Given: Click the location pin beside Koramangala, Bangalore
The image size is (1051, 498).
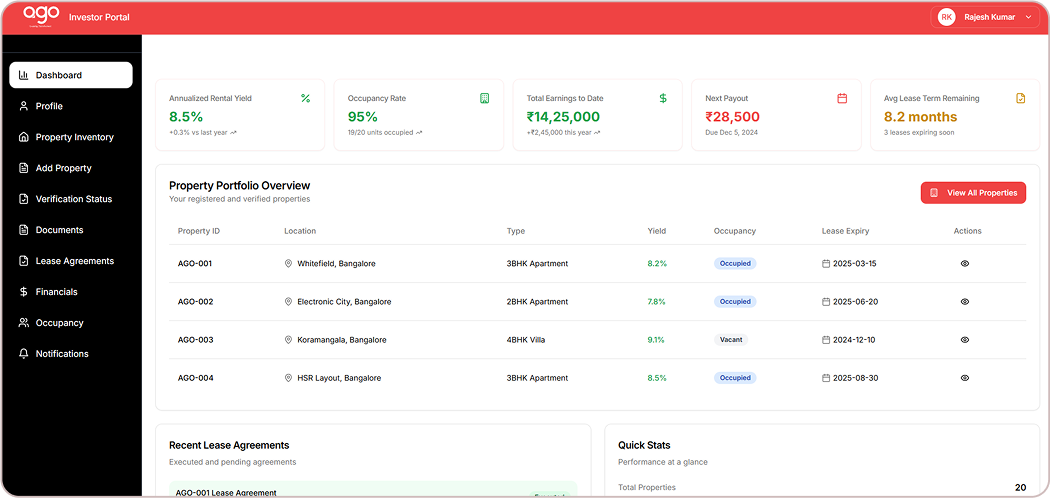Looking at the screenshot, I should 288,340.
